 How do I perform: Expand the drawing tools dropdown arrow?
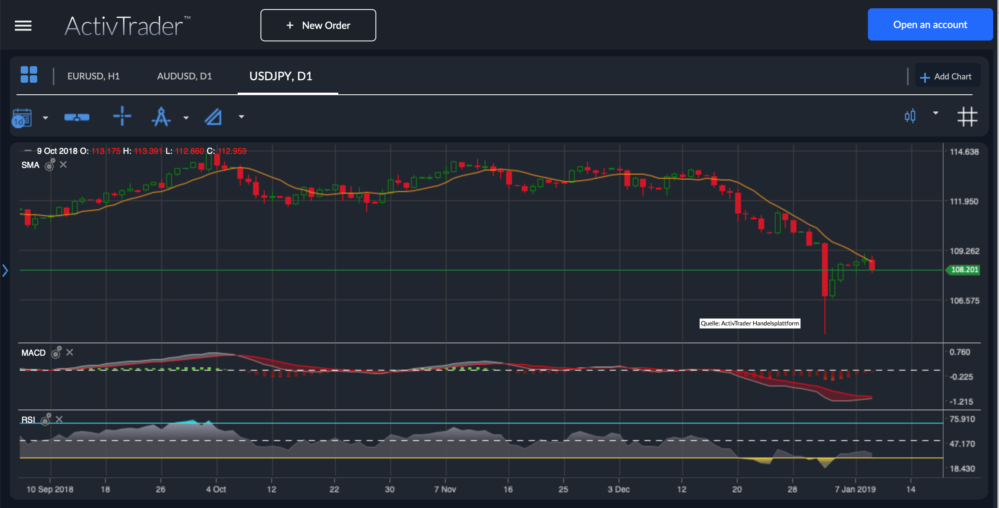click(x=186, y=118)
